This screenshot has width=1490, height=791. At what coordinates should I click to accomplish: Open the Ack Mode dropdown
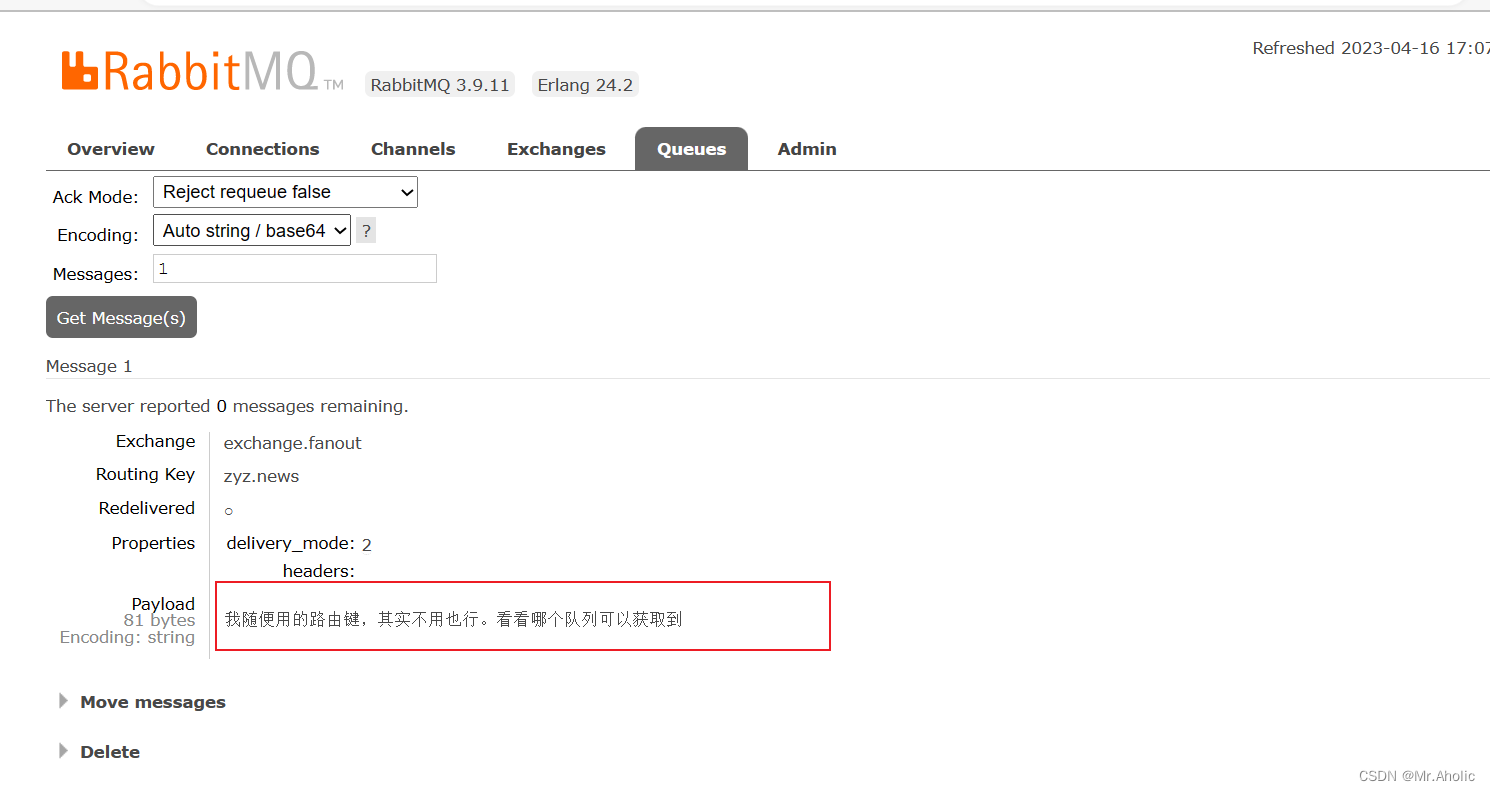(x=285, y=192)
